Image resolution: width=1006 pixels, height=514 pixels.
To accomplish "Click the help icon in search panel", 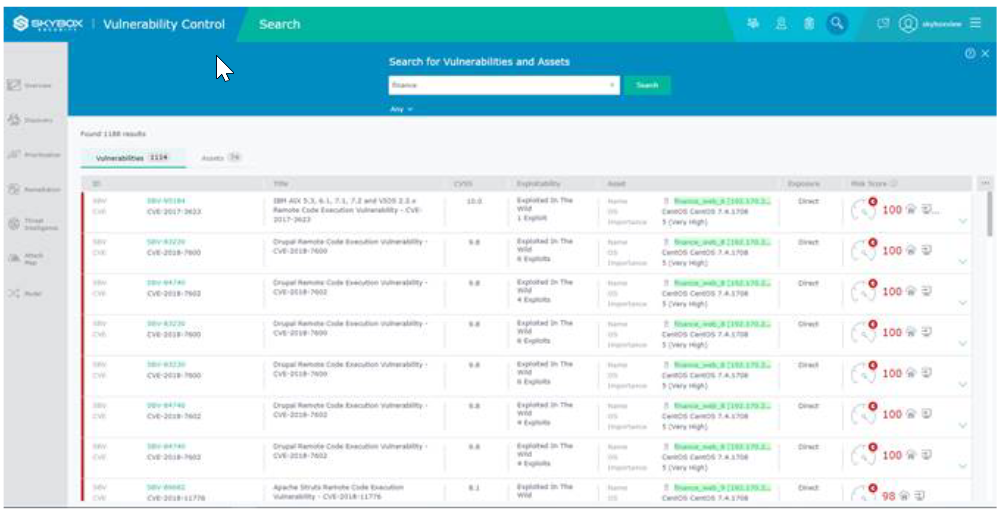I will point(970,54).
